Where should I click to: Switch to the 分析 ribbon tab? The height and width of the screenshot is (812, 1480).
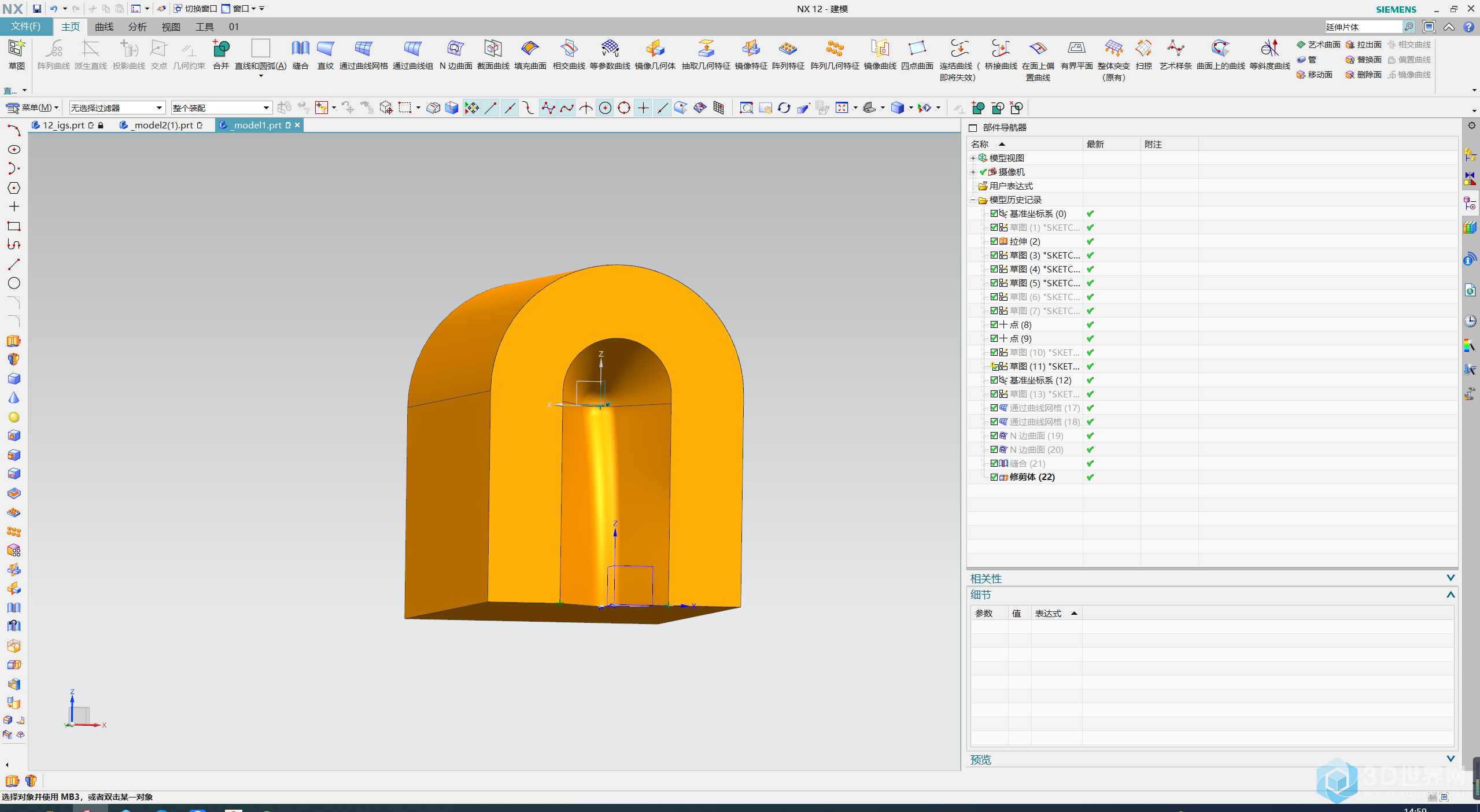pyautogui.click(x=138, y=27)
